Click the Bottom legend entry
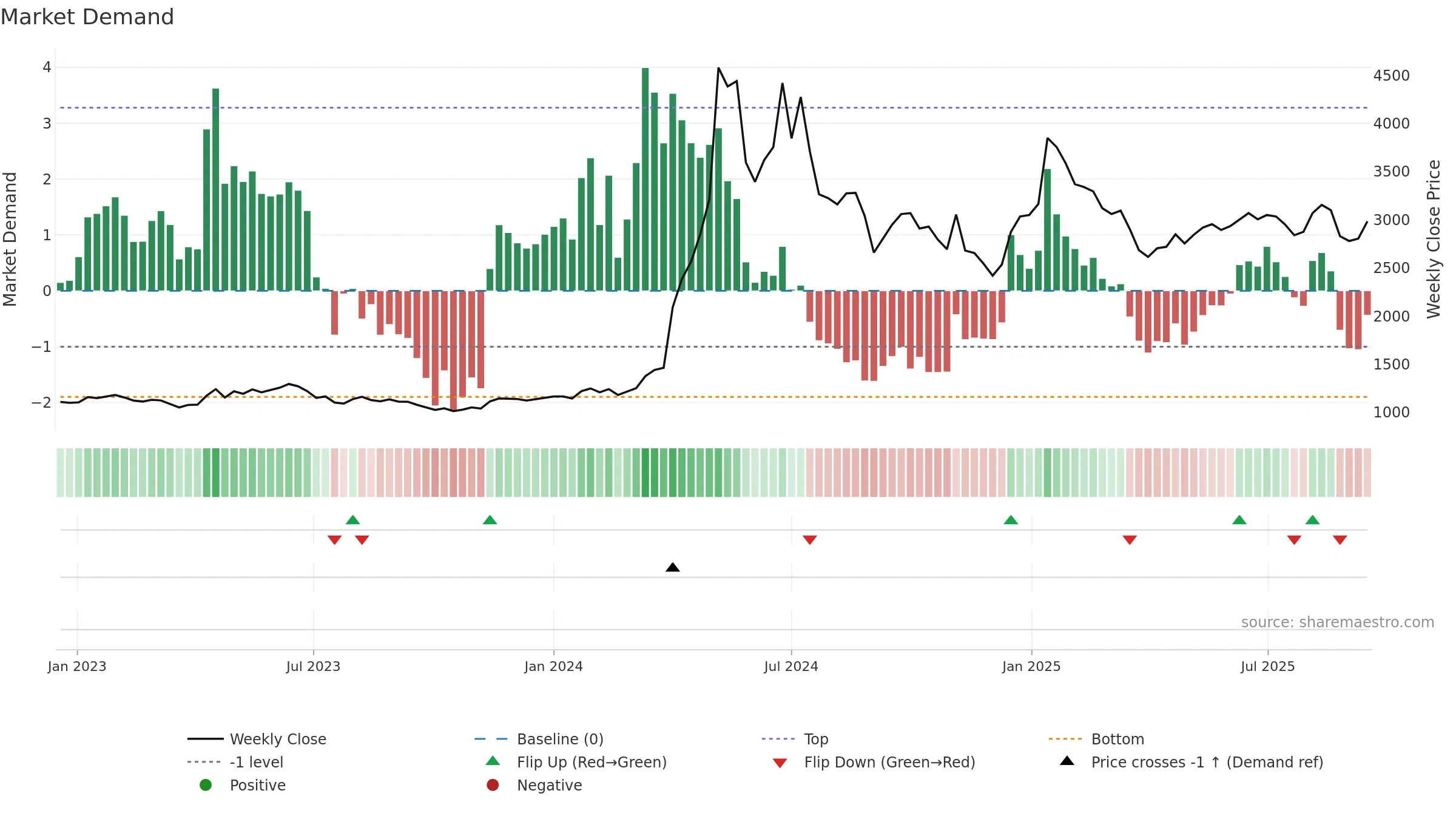The height and width of the screenshot is (819, 1456). (1096, 739)
